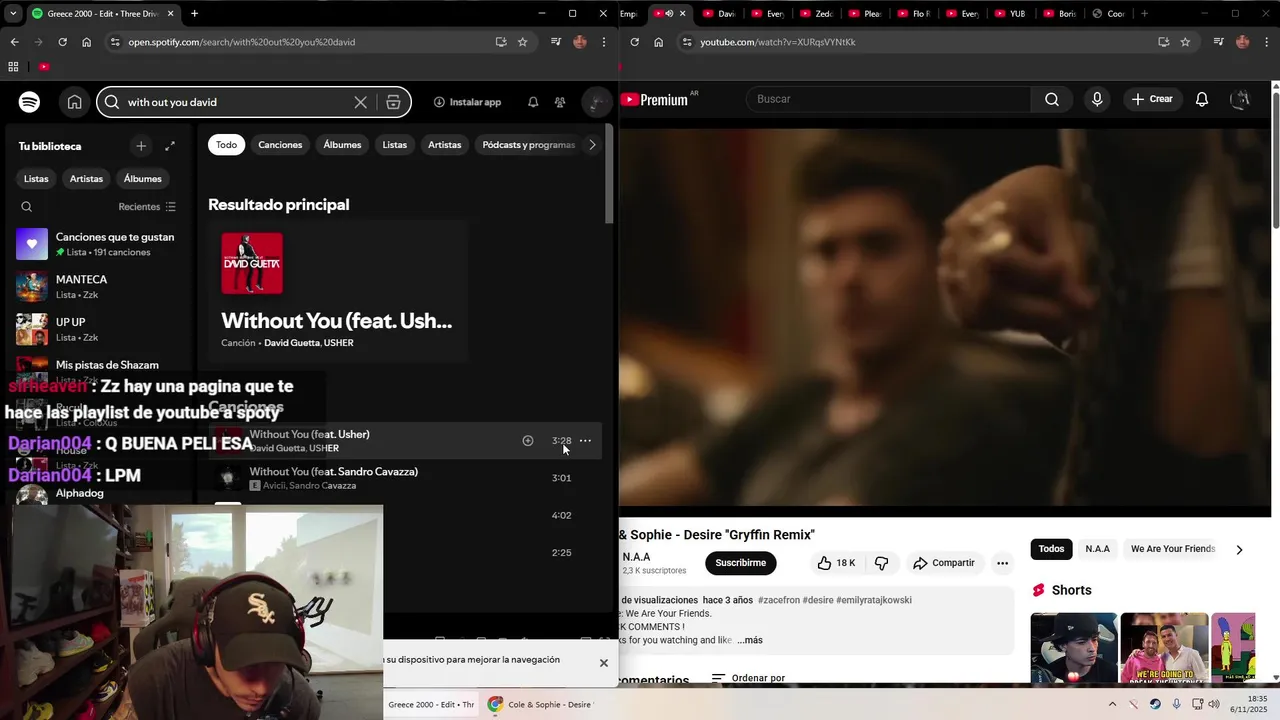
Task: Switch to Boris browser tab
Action: pos(1059,14)
